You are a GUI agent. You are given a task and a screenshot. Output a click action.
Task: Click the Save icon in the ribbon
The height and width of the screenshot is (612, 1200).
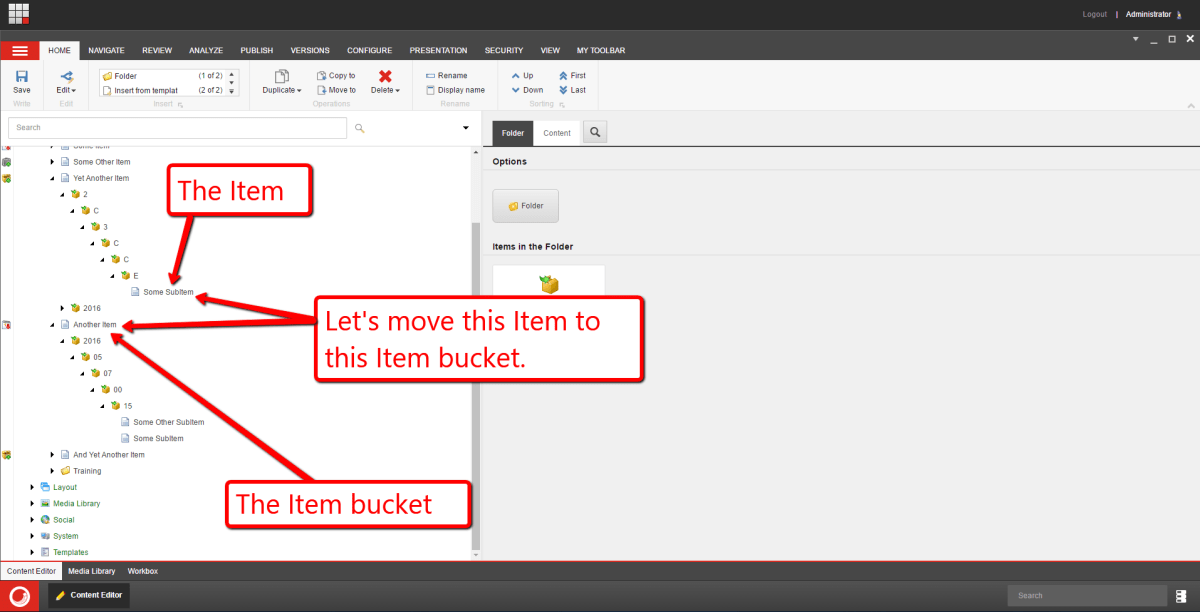21,76
